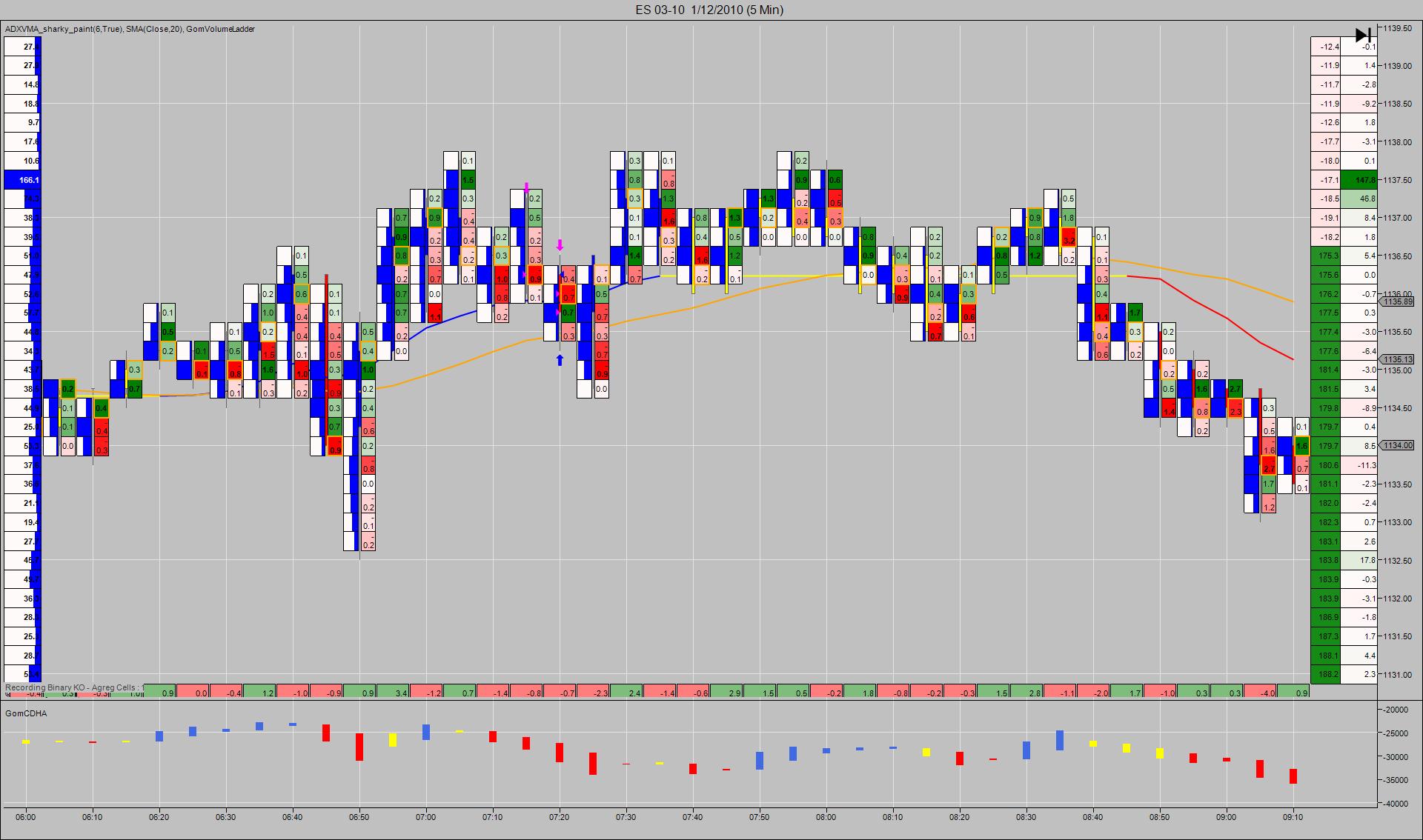Click the 06:00 time axis label
This screenshot has height=840, width=1423.
point(26,817)
